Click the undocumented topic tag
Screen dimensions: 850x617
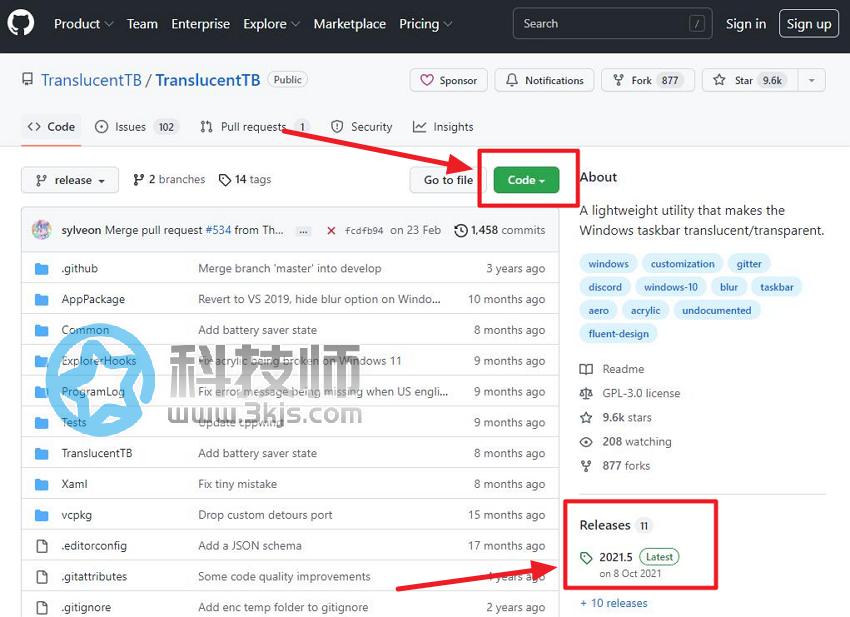click(717, 311)
